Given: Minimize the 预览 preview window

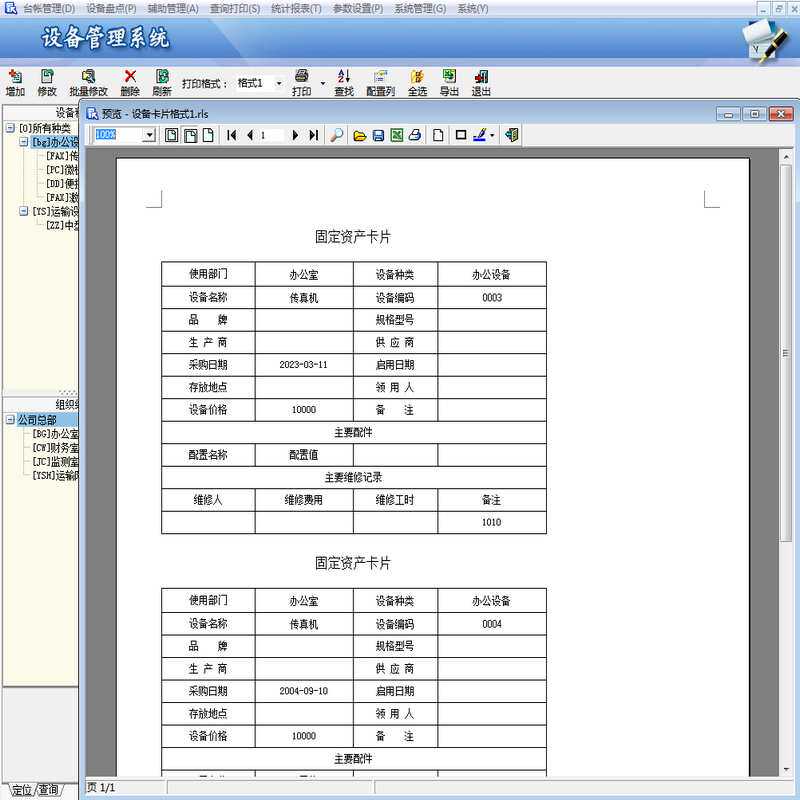Looking at the screenshot, I should (x=728, y=114).
